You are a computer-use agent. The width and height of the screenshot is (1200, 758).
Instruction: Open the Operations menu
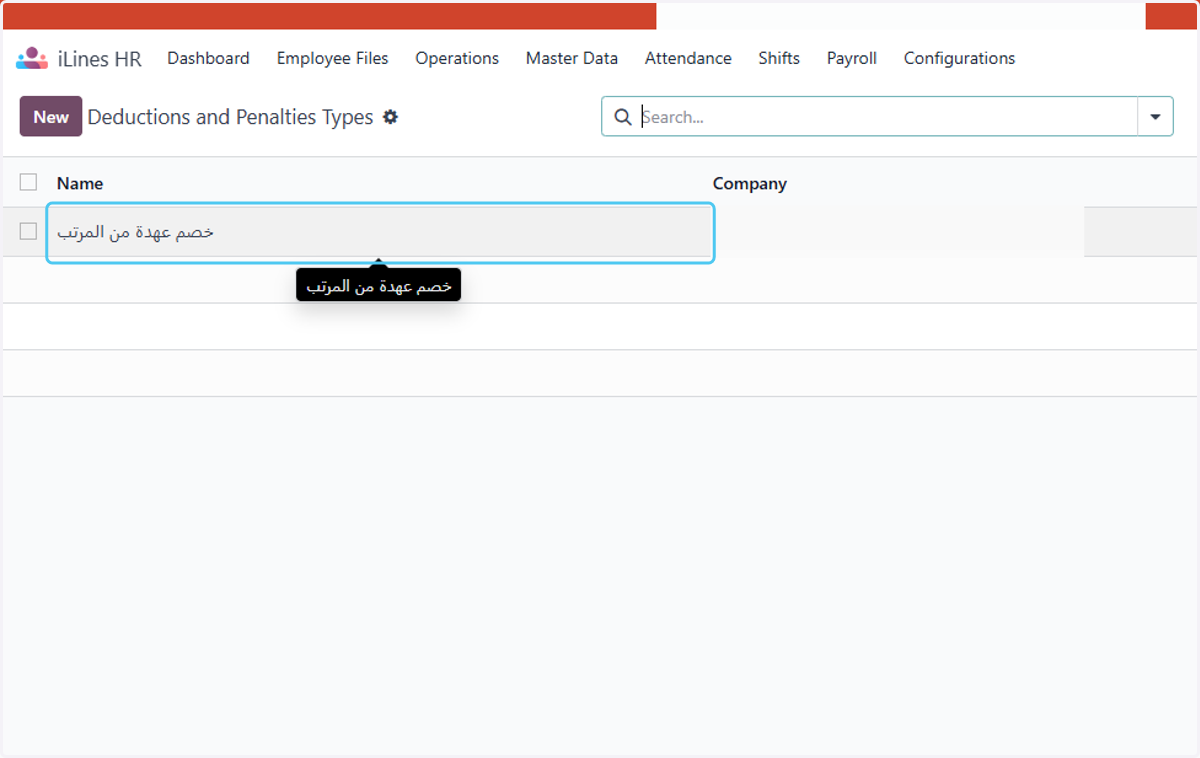(x=457, y=58)
